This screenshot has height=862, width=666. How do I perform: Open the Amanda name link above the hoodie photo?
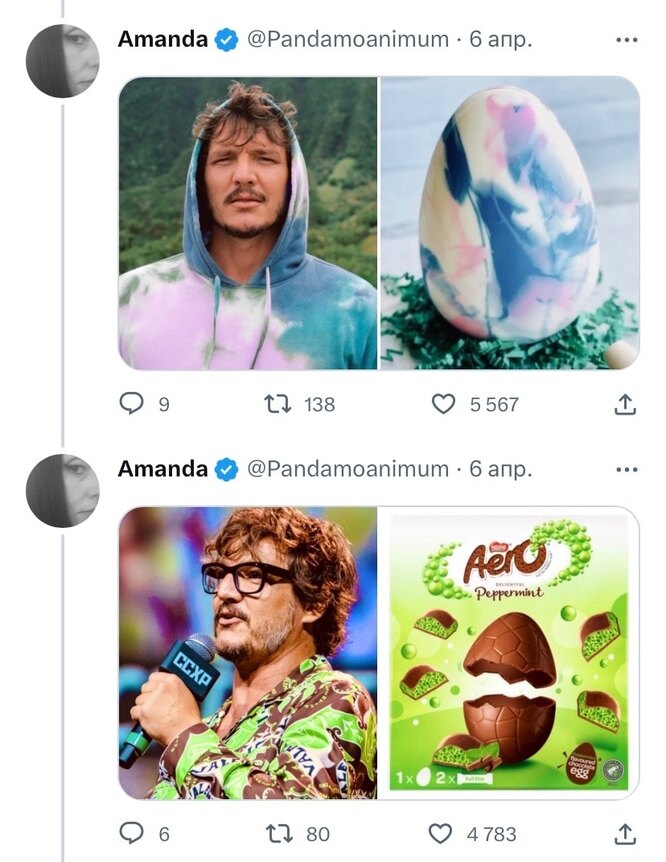162,40
